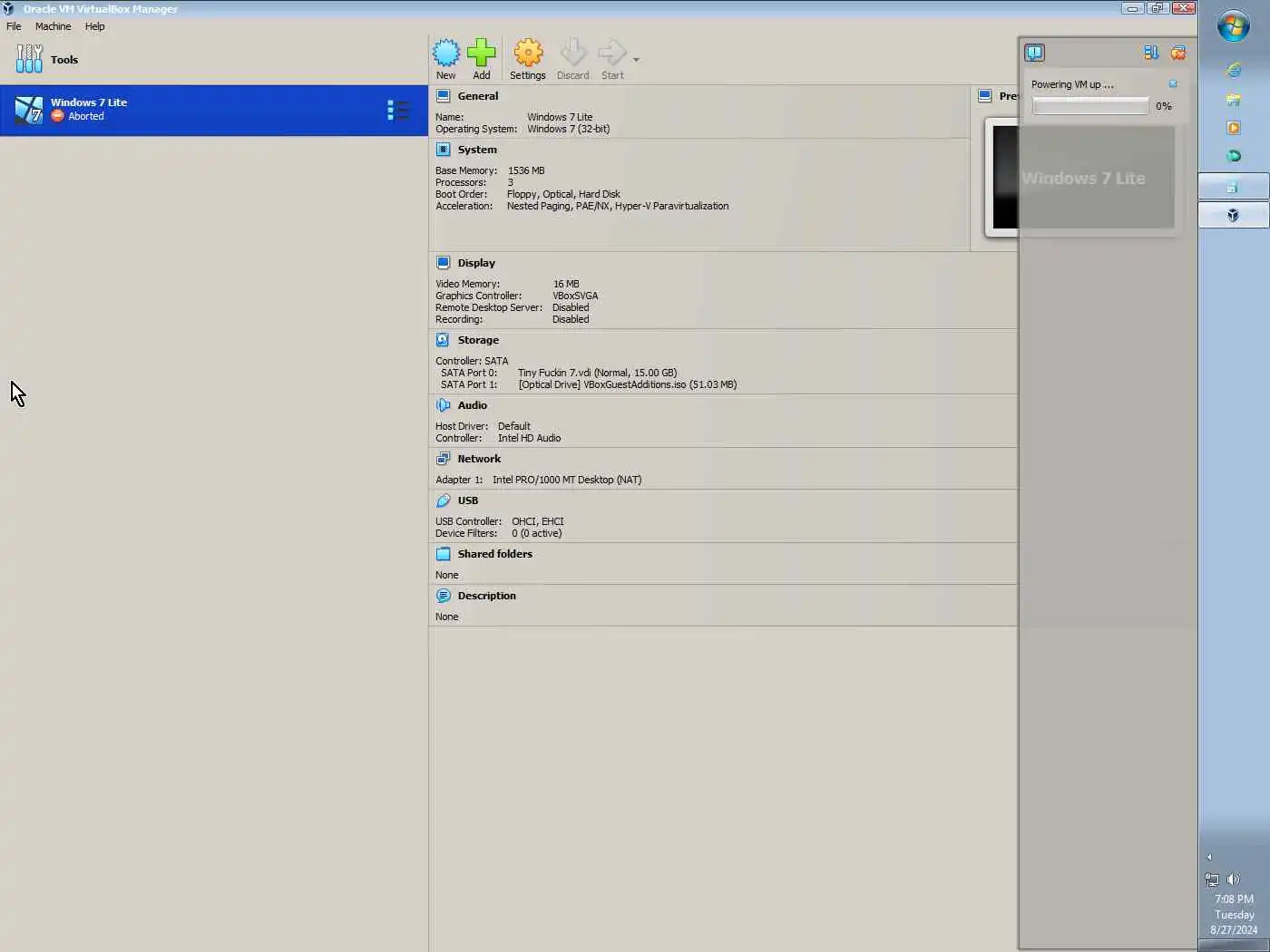Screen dimensions: 1270x952
Task: Click the Intel PRO/1000 MT Desktop (NAT) adapter text
Action: [567, 480]
